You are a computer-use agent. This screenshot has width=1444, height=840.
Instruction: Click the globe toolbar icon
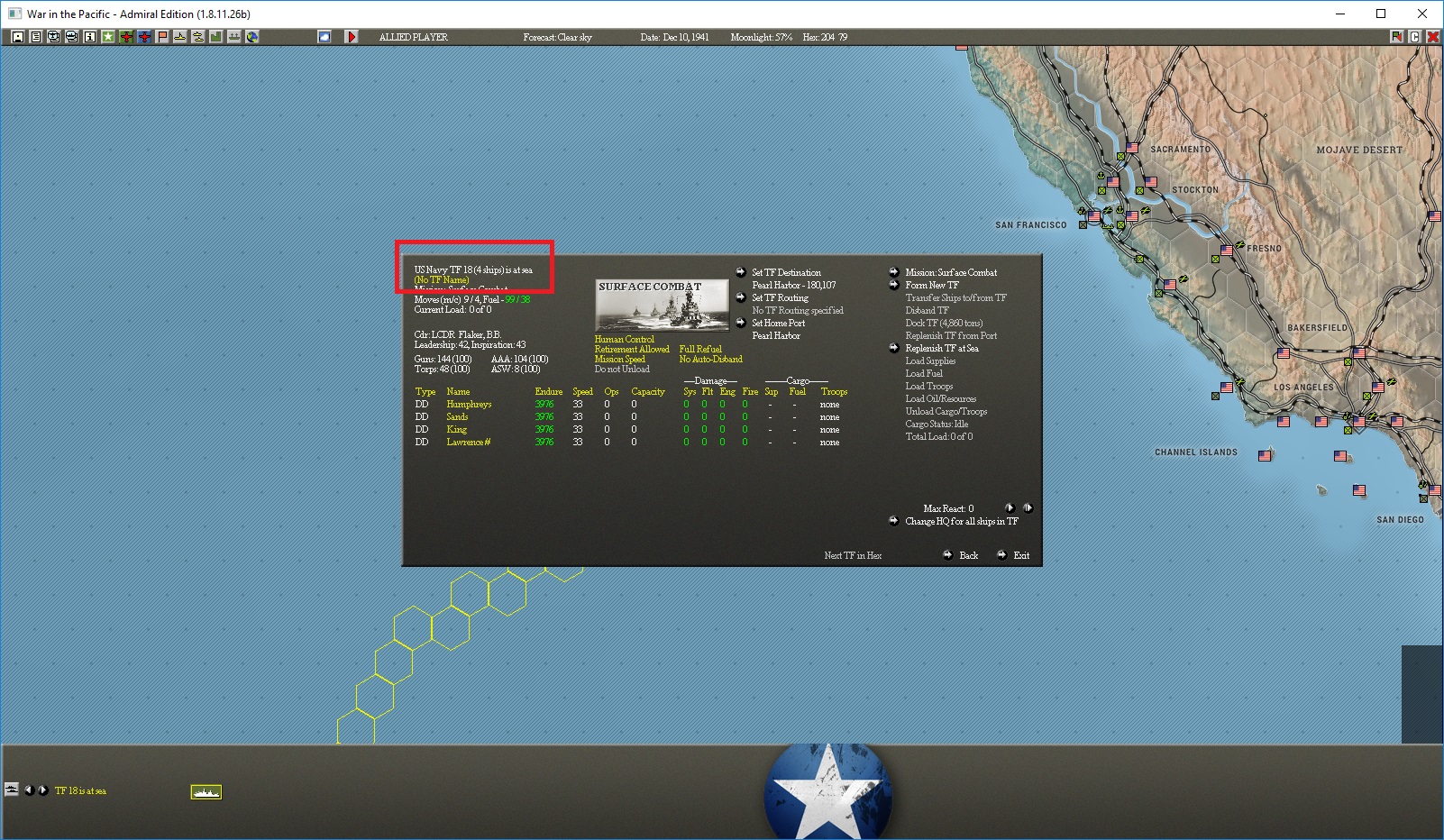(x=252, y=37)
